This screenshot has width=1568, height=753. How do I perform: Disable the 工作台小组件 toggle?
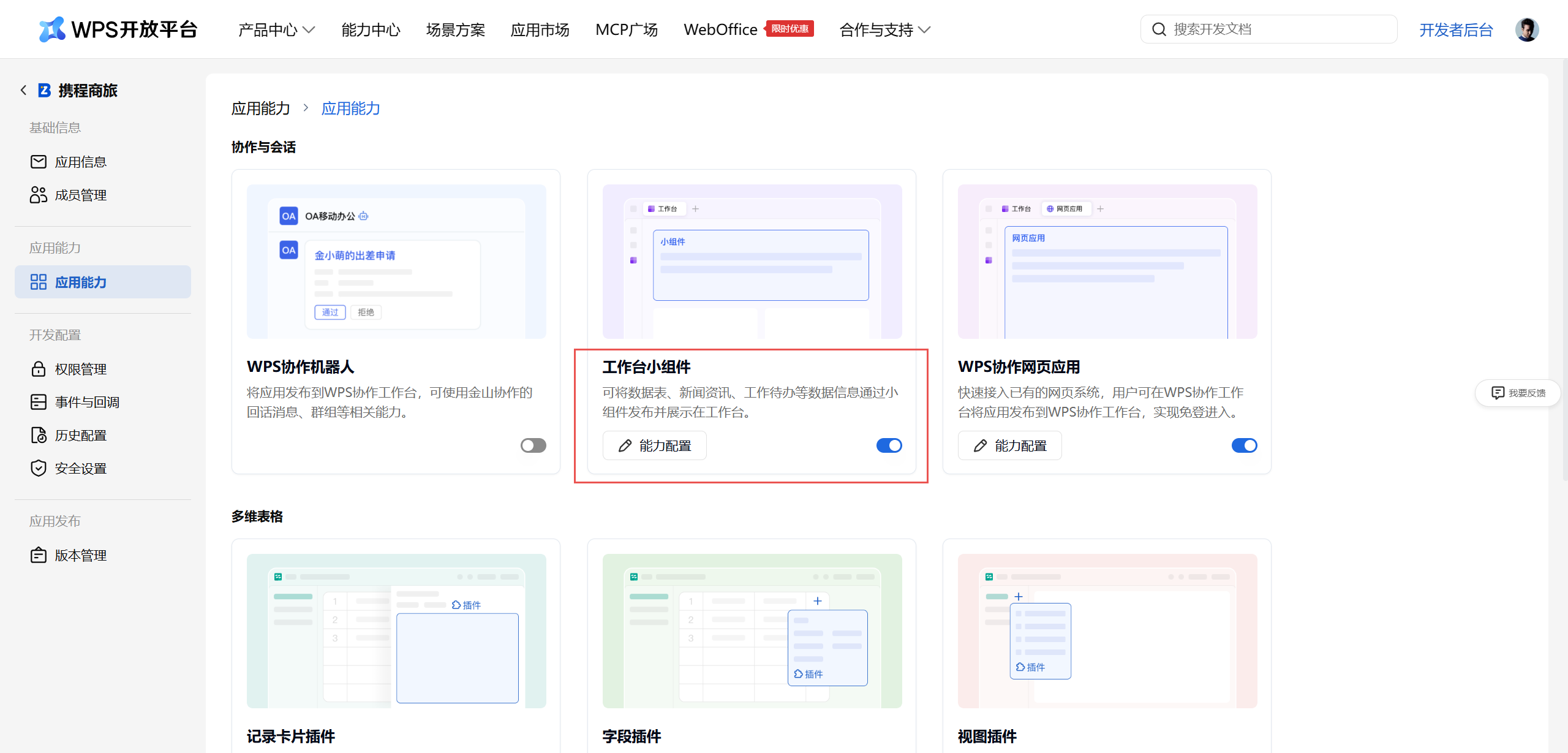pyautogui.click(x=889, y=445)
